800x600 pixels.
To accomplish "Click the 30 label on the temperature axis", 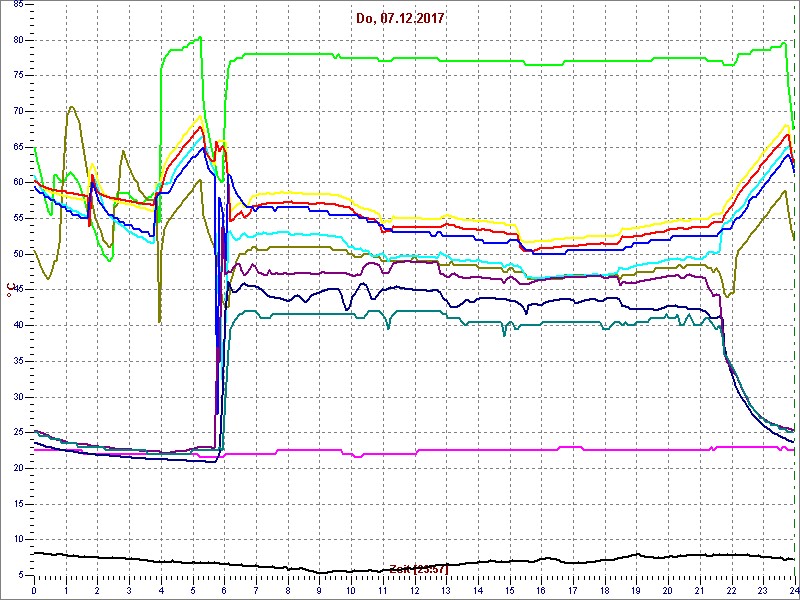I will coord(18,397).
